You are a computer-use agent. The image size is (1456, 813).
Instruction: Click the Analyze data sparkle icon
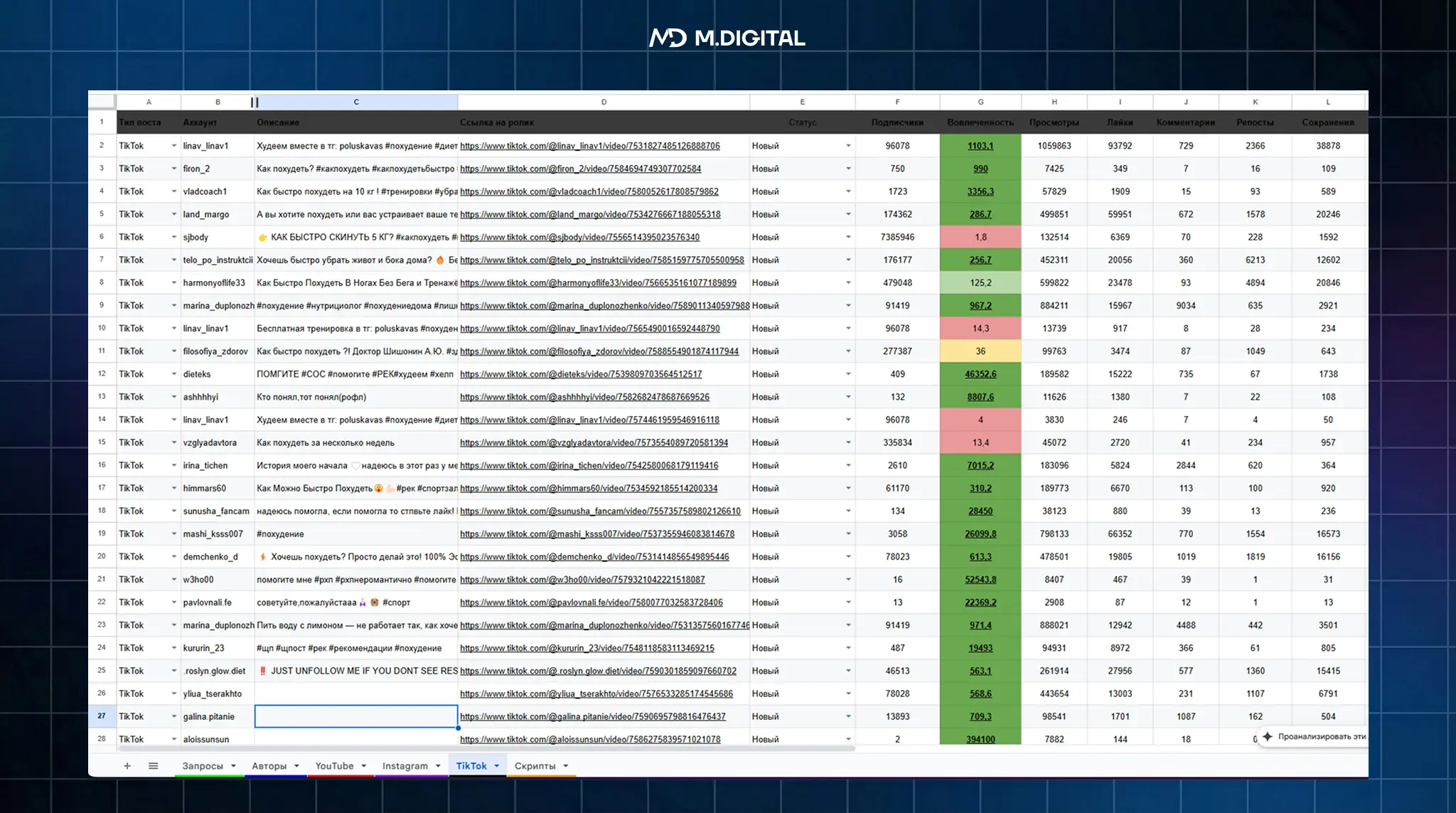(1268, 736)
